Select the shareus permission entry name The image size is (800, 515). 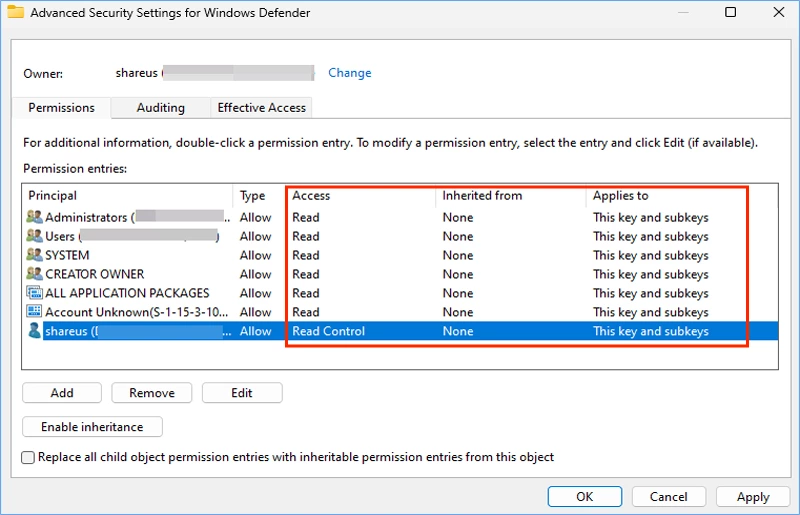coord(138,331)
